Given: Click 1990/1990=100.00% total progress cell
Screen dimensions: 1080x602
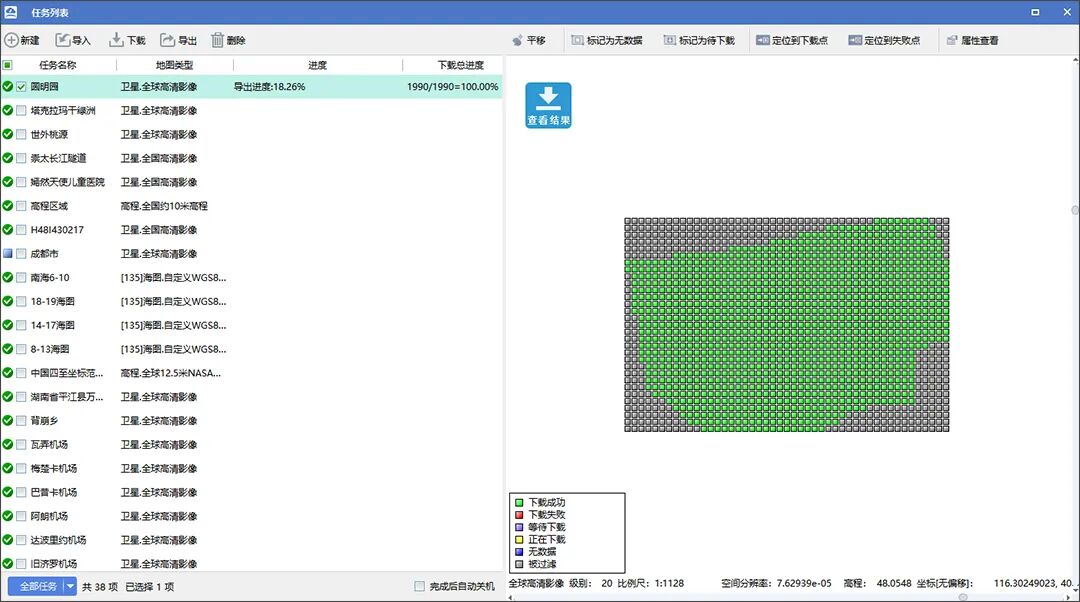Looking at the screenshot, I should coord(453,87).
